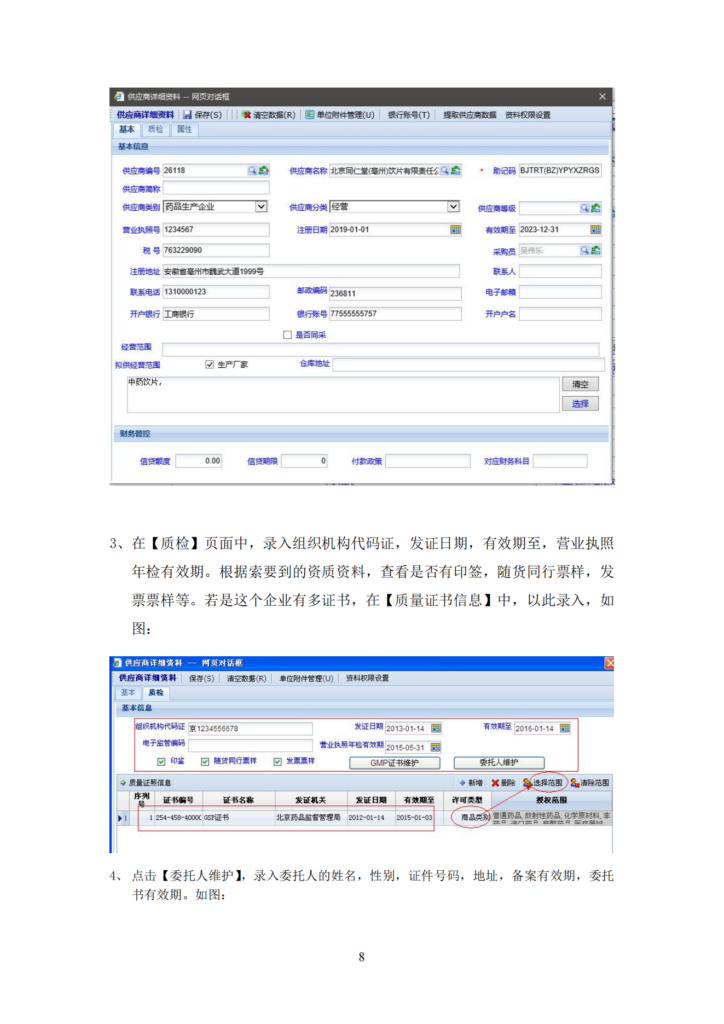The width and height of the screenshot is (724, 1024).
Task: Click 保存(S) in the 基本 tab dialog
Action: click(202, 115)
